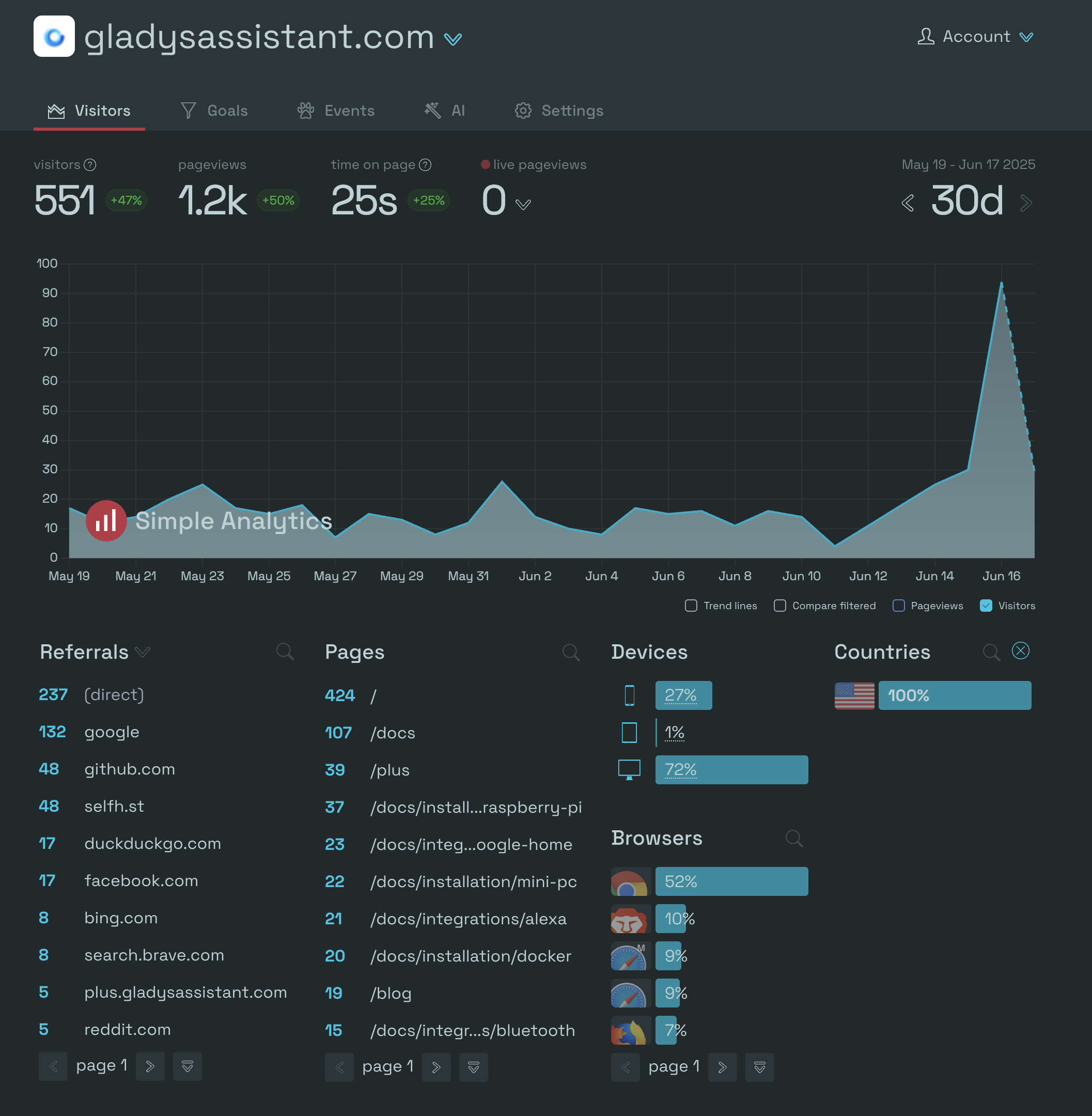Filter by Chrome browser icon

[x=630, y=882]
